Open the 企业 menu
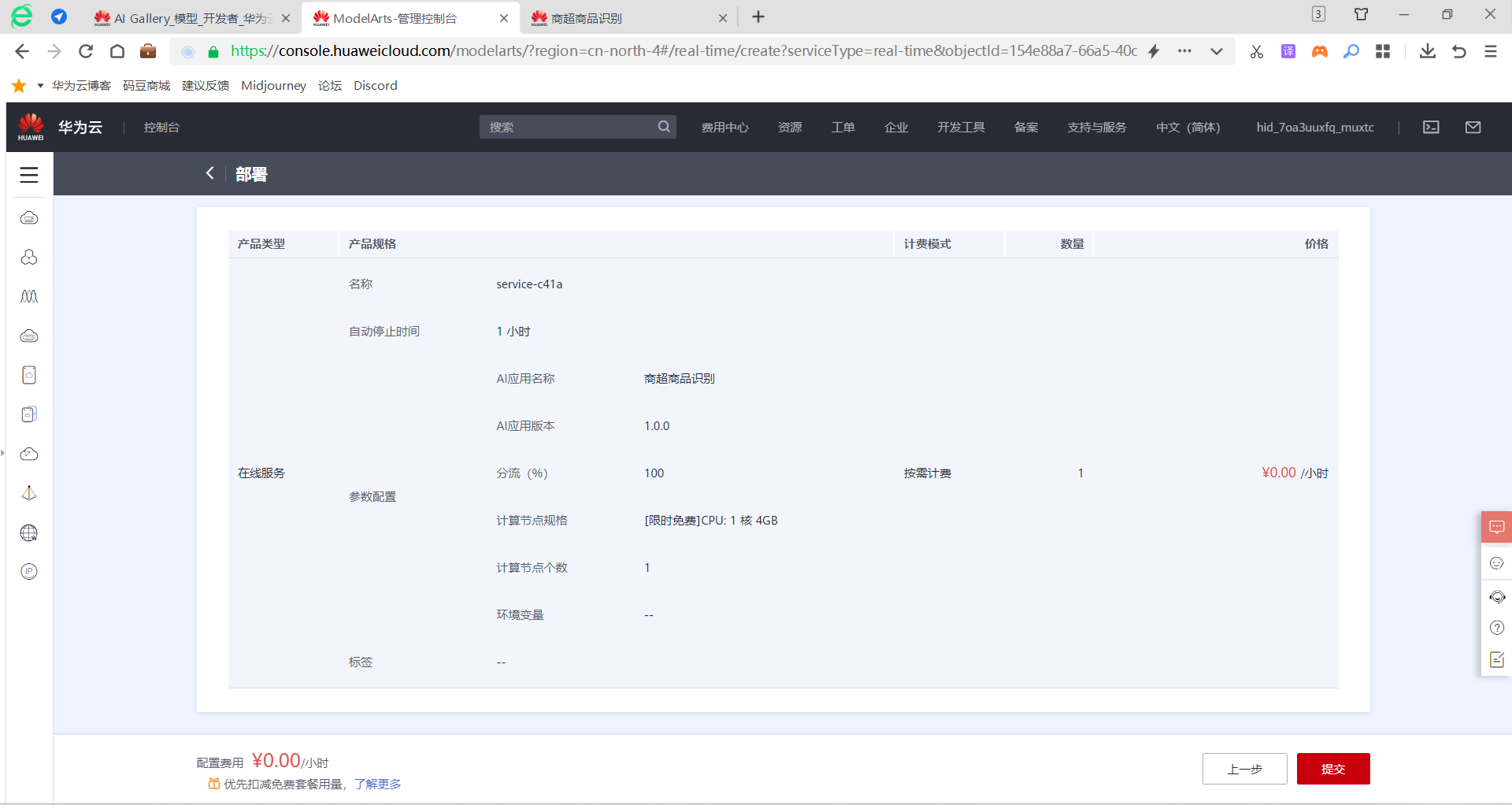This screenshot has width=1512, height=805. [896, 128]
